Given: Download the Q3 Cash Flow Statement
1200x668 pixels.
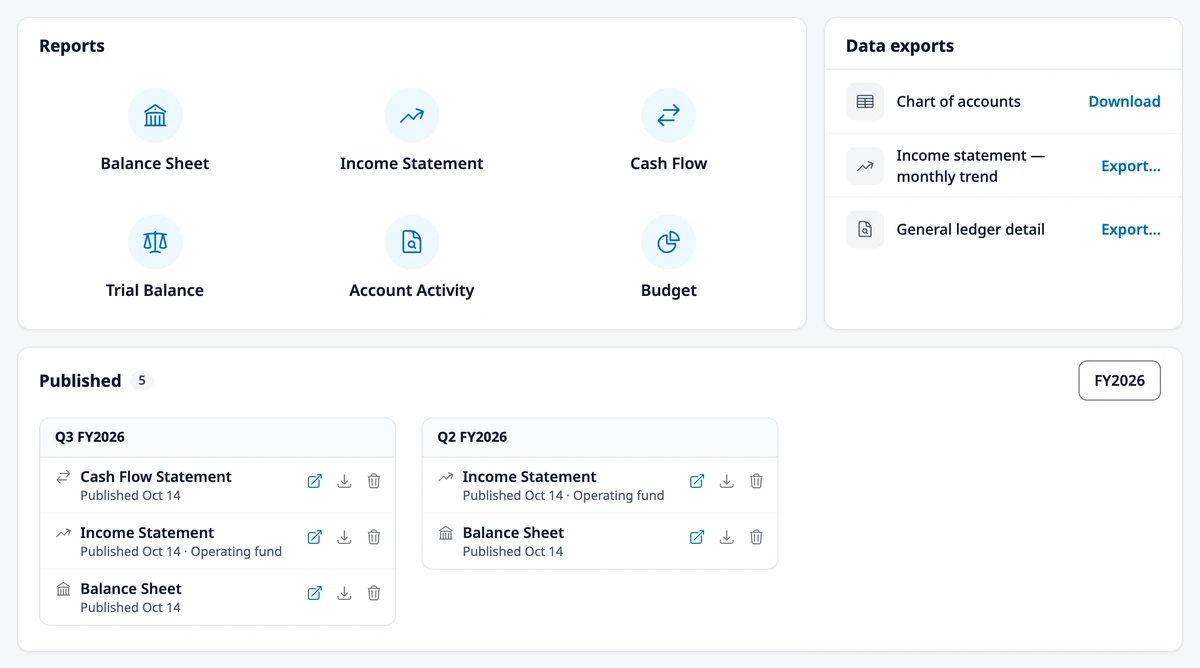Looking at the screenshot, I should point(344,481).
